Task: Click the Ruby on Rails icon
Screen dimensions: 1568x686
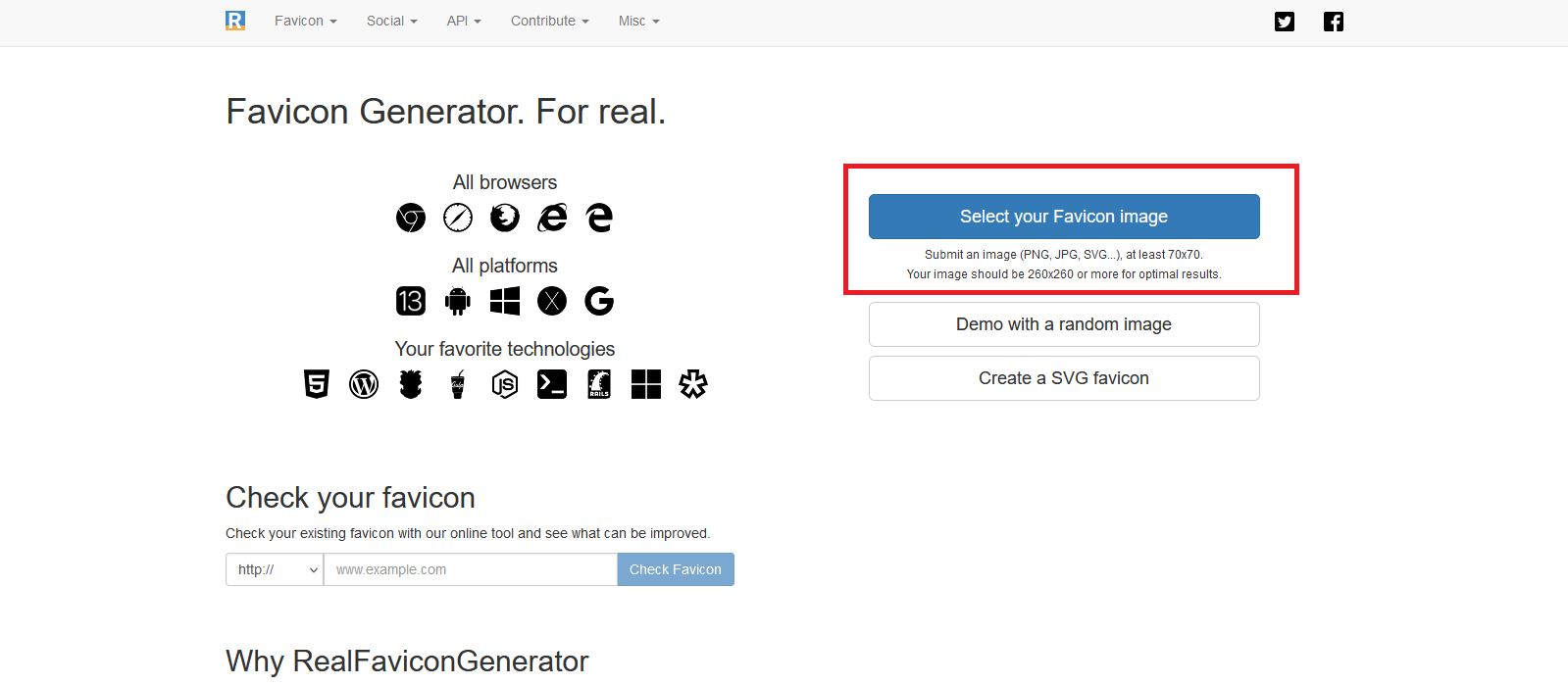Action: 599,384
